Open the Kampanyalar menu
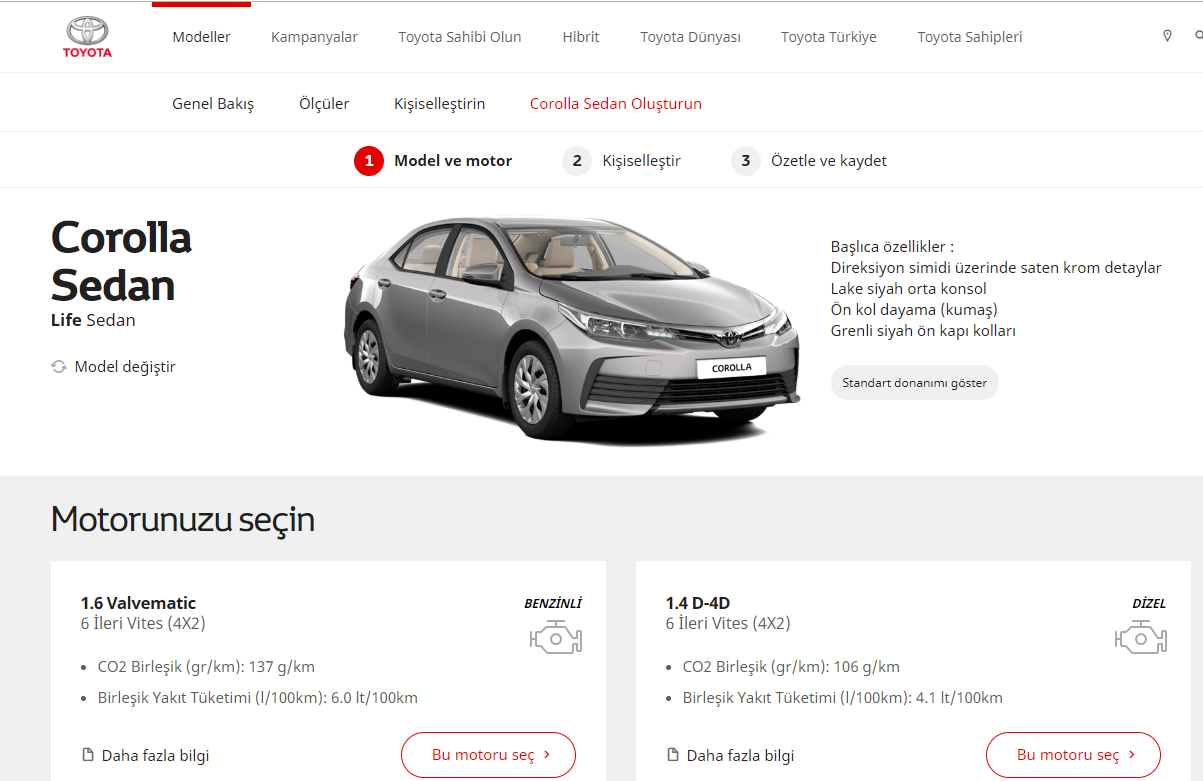This screenshot has width=1203, height=781. (x=314, y=37)
